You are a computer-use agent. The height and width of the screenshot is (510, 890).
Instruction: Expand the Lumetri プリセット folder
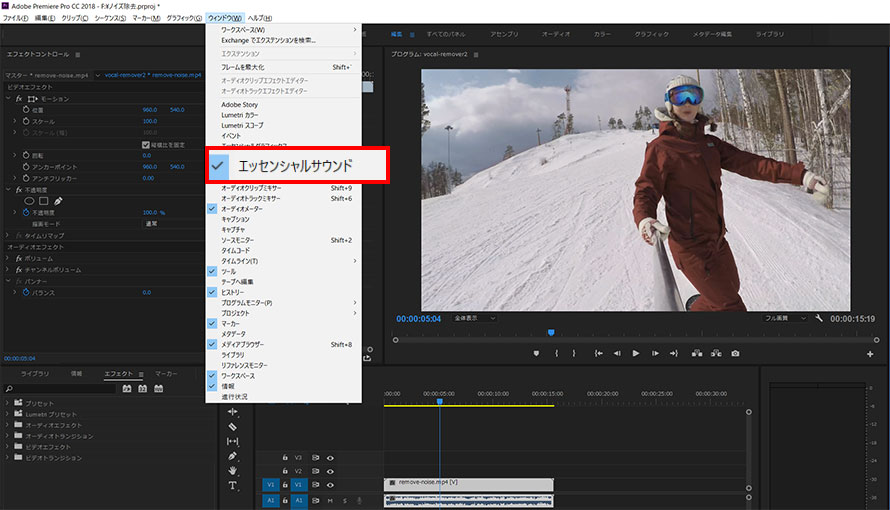pos(9,413)
